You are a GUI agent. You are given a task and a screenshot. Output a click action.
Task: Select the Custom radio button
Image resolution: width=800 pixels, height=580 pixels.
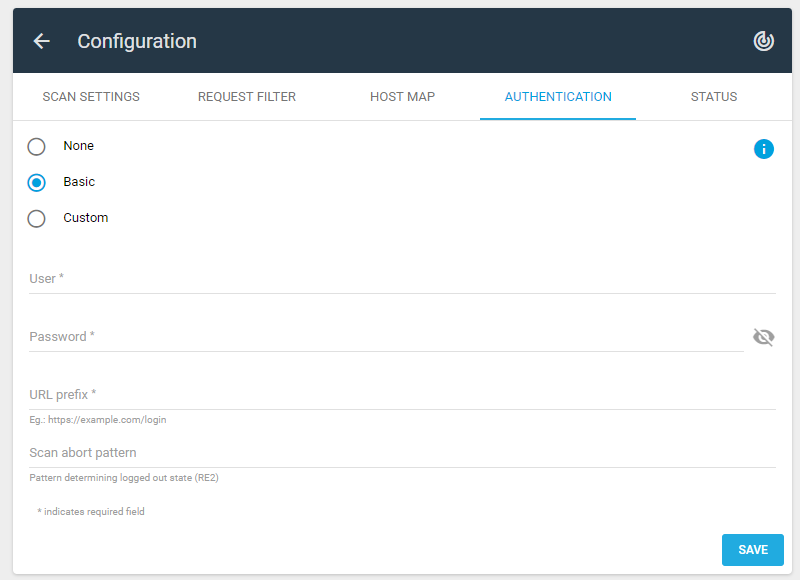(x=36, y=218)
